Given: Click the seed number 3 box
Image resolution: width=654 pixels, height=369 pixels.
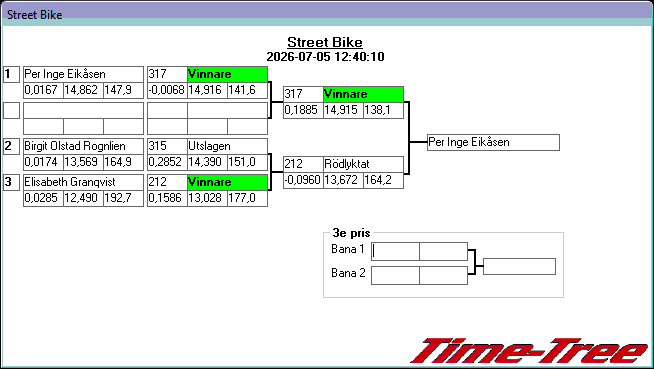Looking at the screenshot, I should point(11,182).
